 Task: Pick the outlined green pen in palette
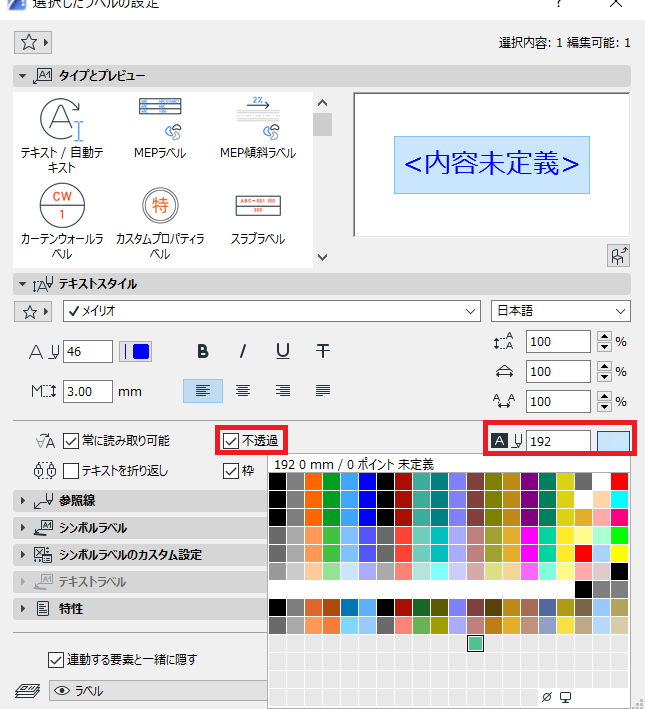475,643
